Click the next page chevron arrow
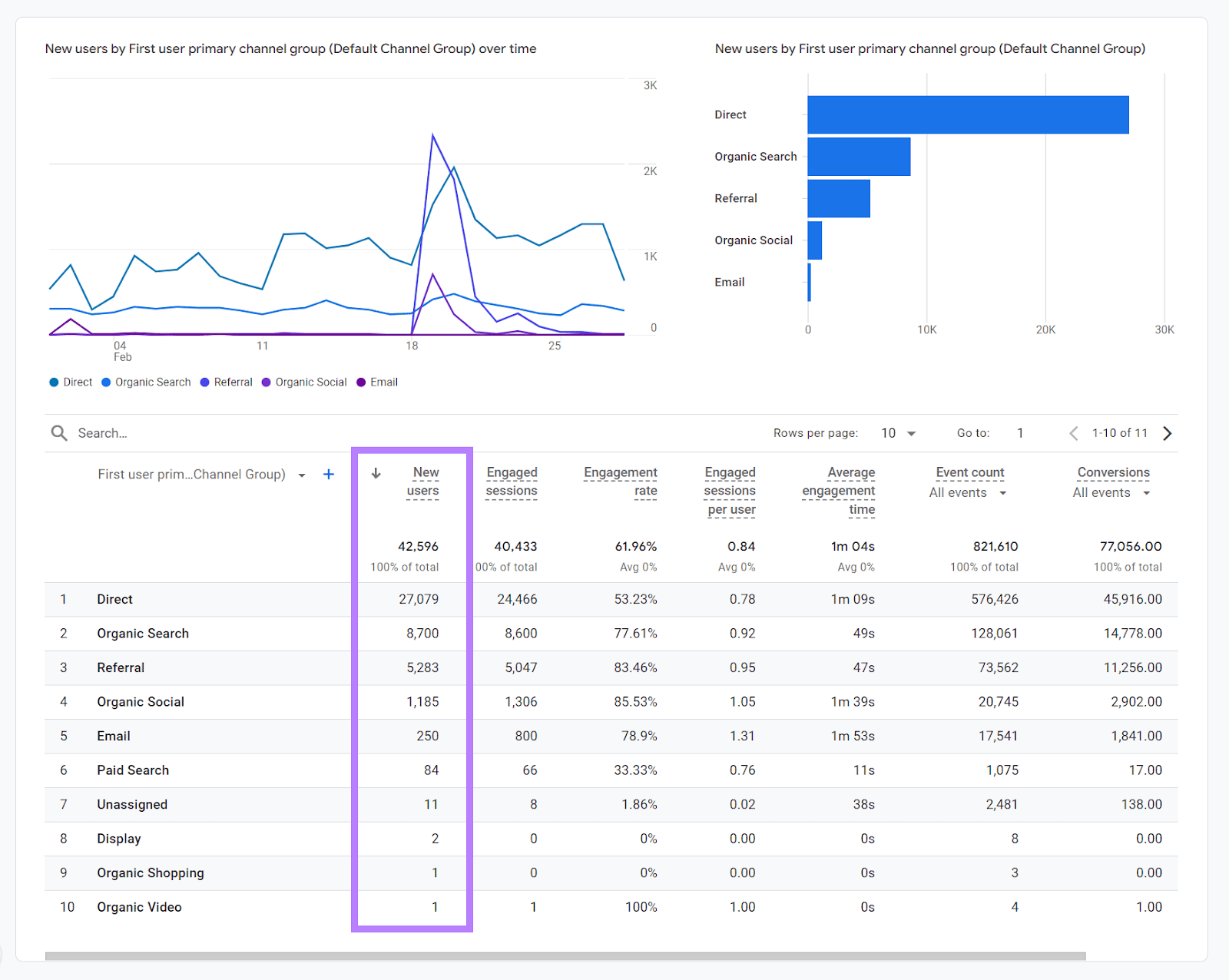The height and width of the screenshot is (980, 1229). [x=1167, y=432]
